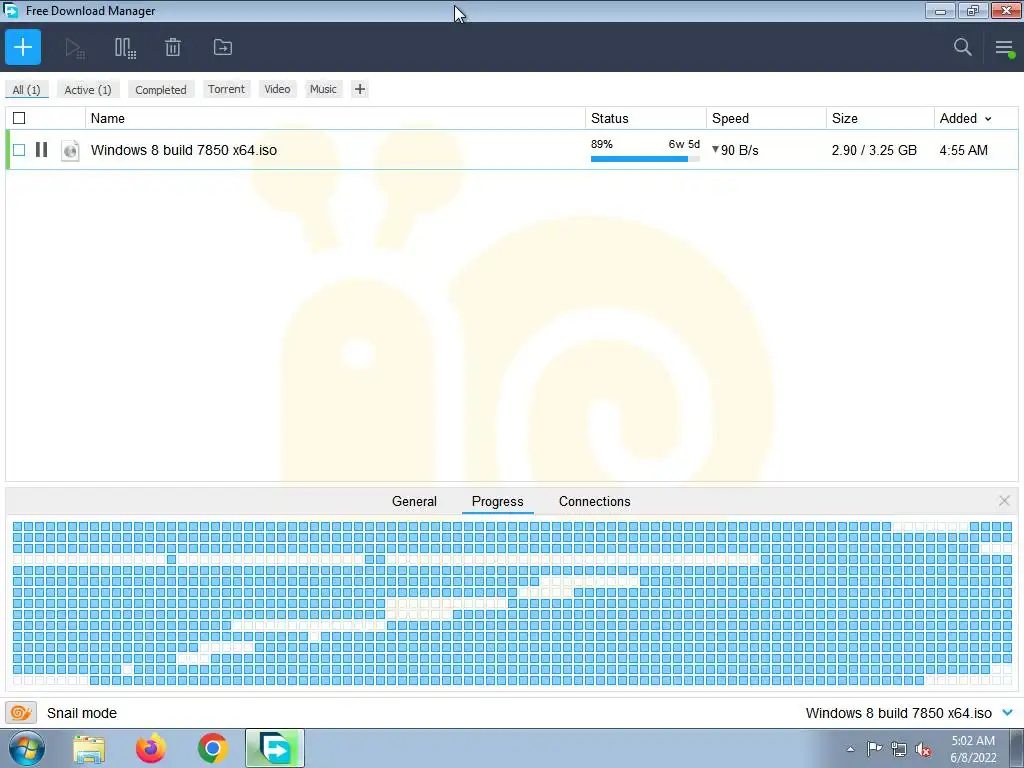
Task: Click Free Download Manager taskbar button
Action: coord(275,748)
